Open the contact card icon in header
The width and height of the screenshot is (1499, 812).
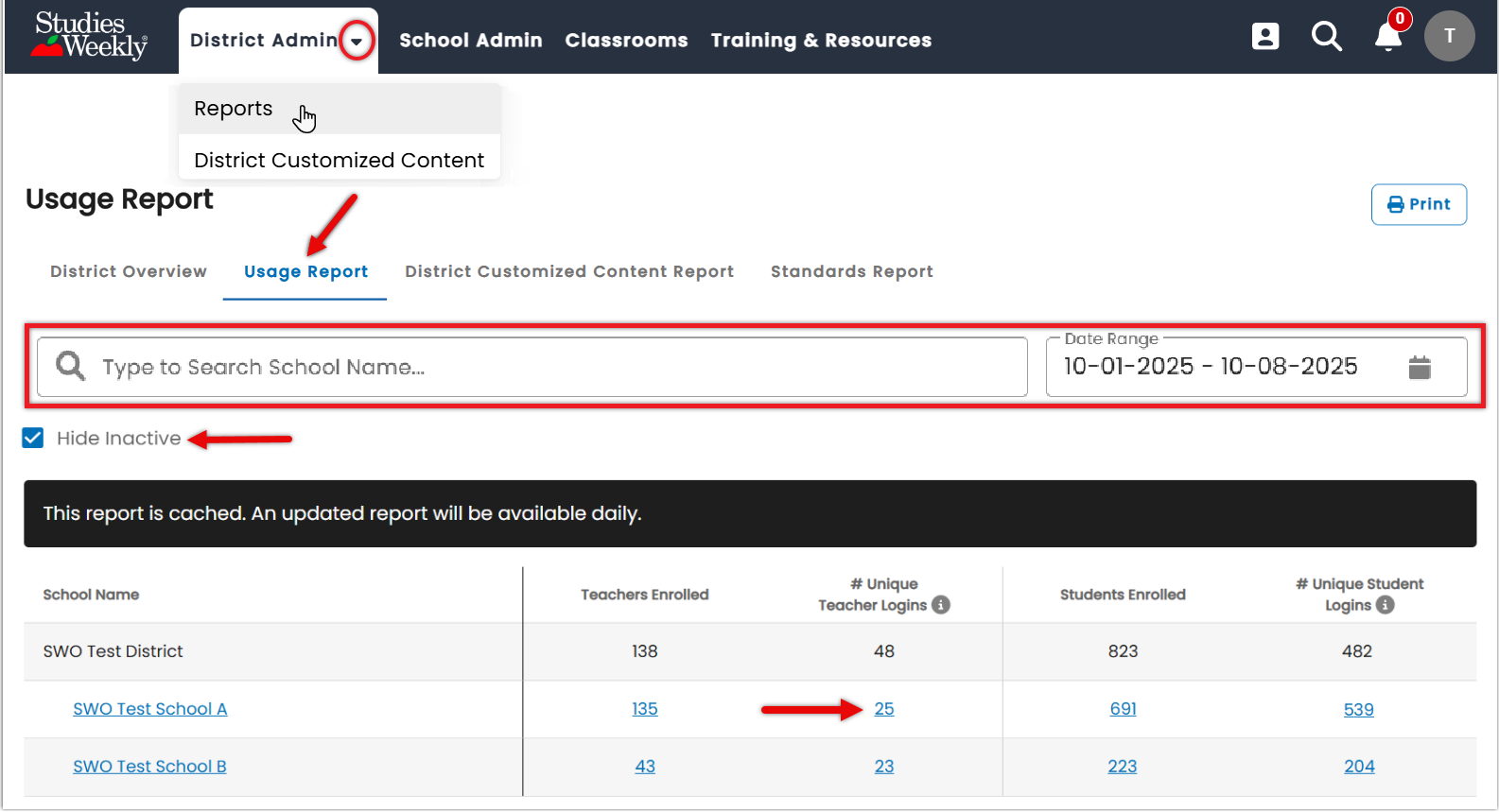1265,37
